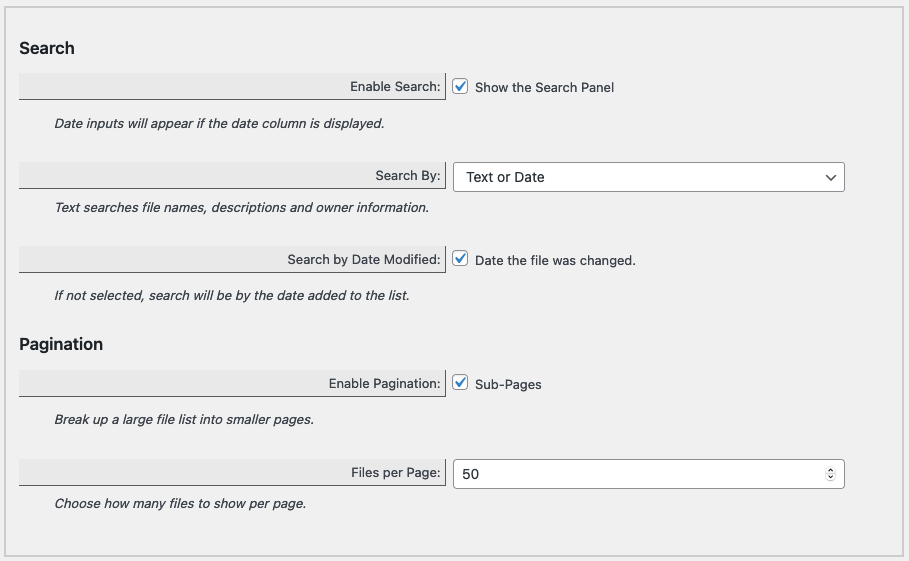Click the Search section heading
The width and height of the screenshot is (909, 561).
(x=47, y=48)
